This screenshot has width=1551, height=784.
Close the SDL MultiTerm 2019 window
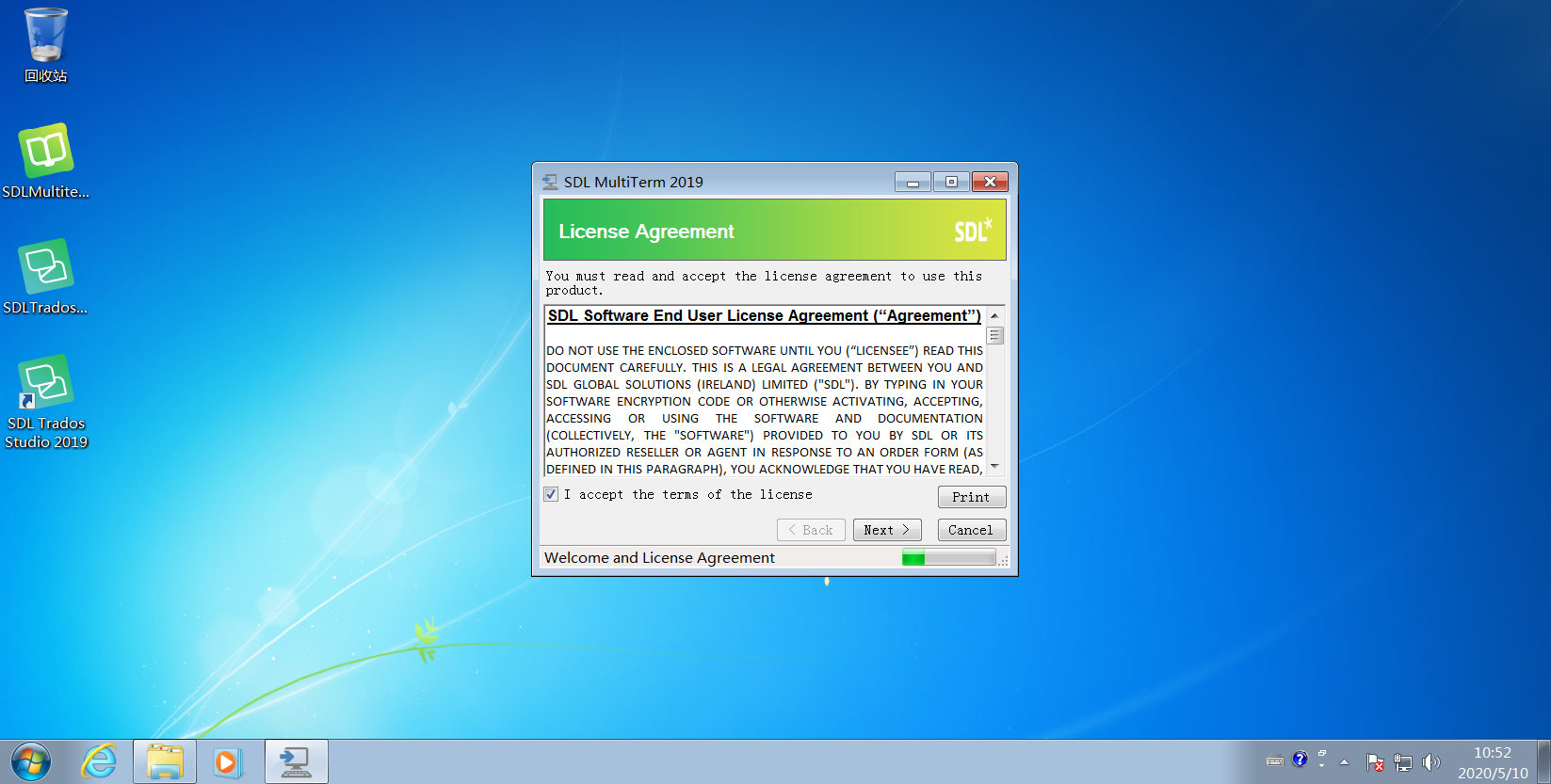click(x=990, y=182)
